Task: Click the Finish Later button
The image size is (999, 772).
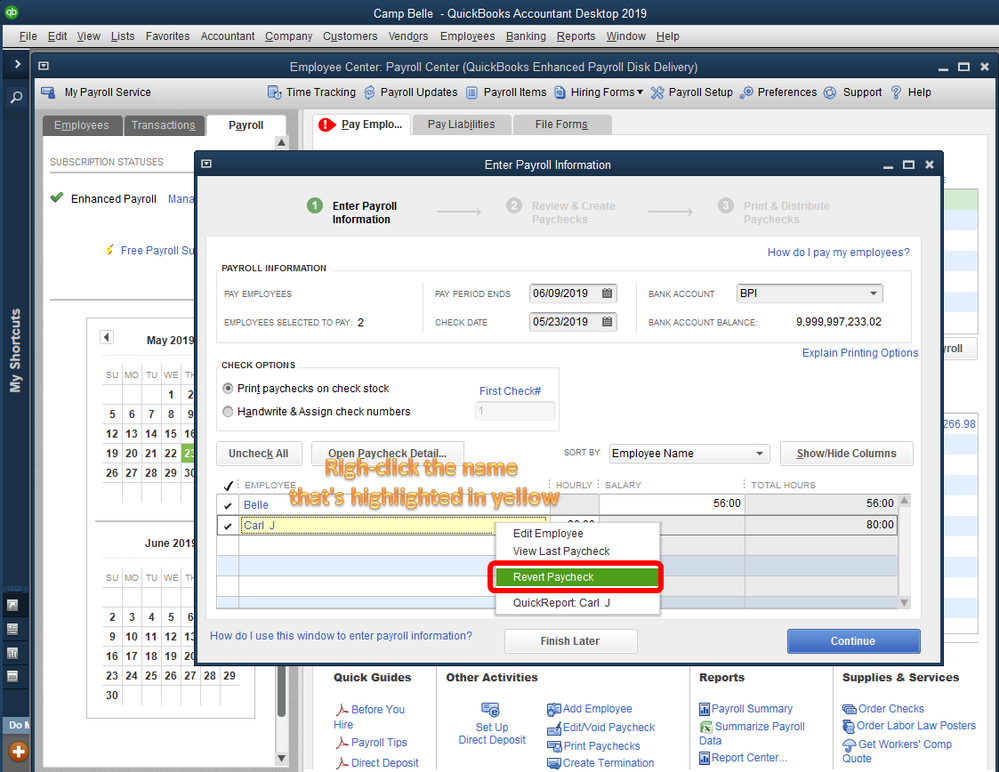Action: pyautogui.click(x=570, y=641)
